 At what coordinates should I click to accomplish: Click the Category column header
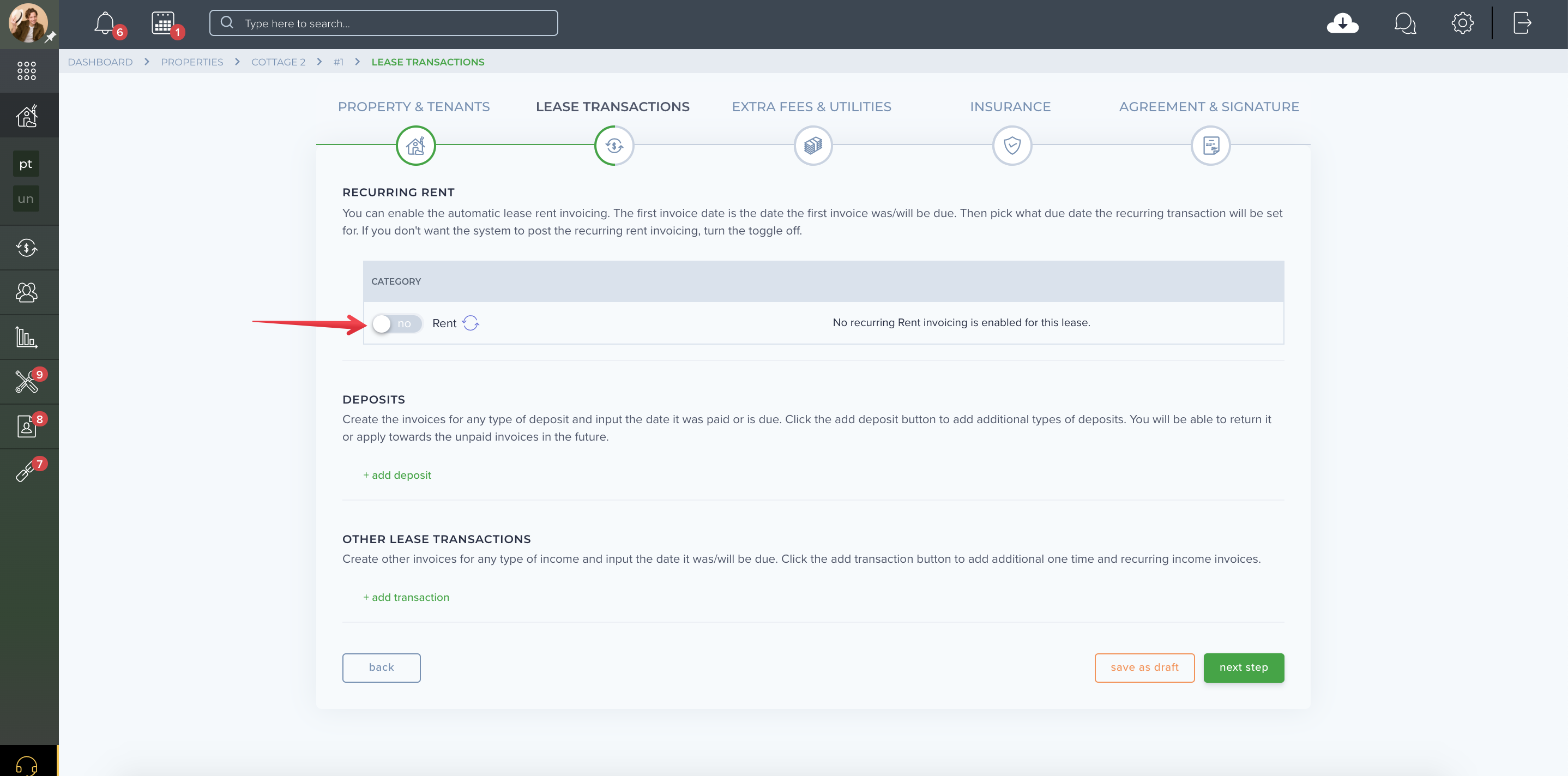coord(396,281)
